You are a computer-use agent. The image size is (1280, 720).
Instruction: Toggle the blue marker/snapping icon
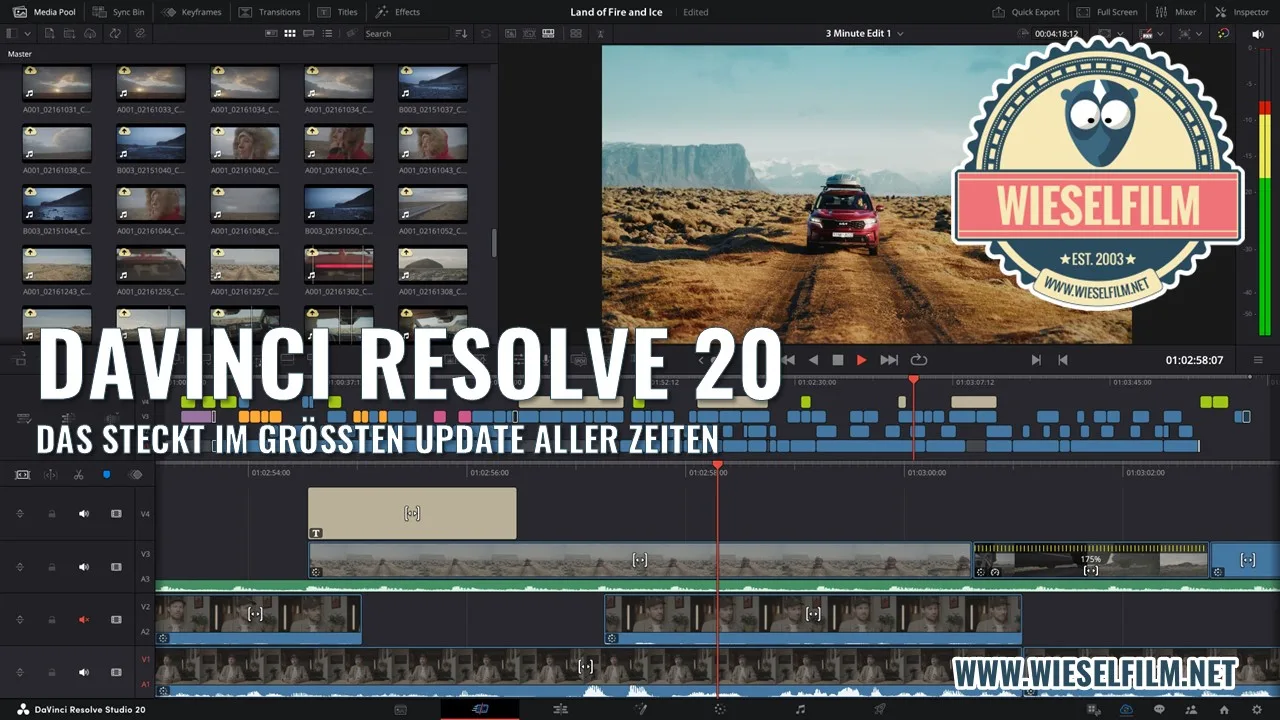pos(107,474)
